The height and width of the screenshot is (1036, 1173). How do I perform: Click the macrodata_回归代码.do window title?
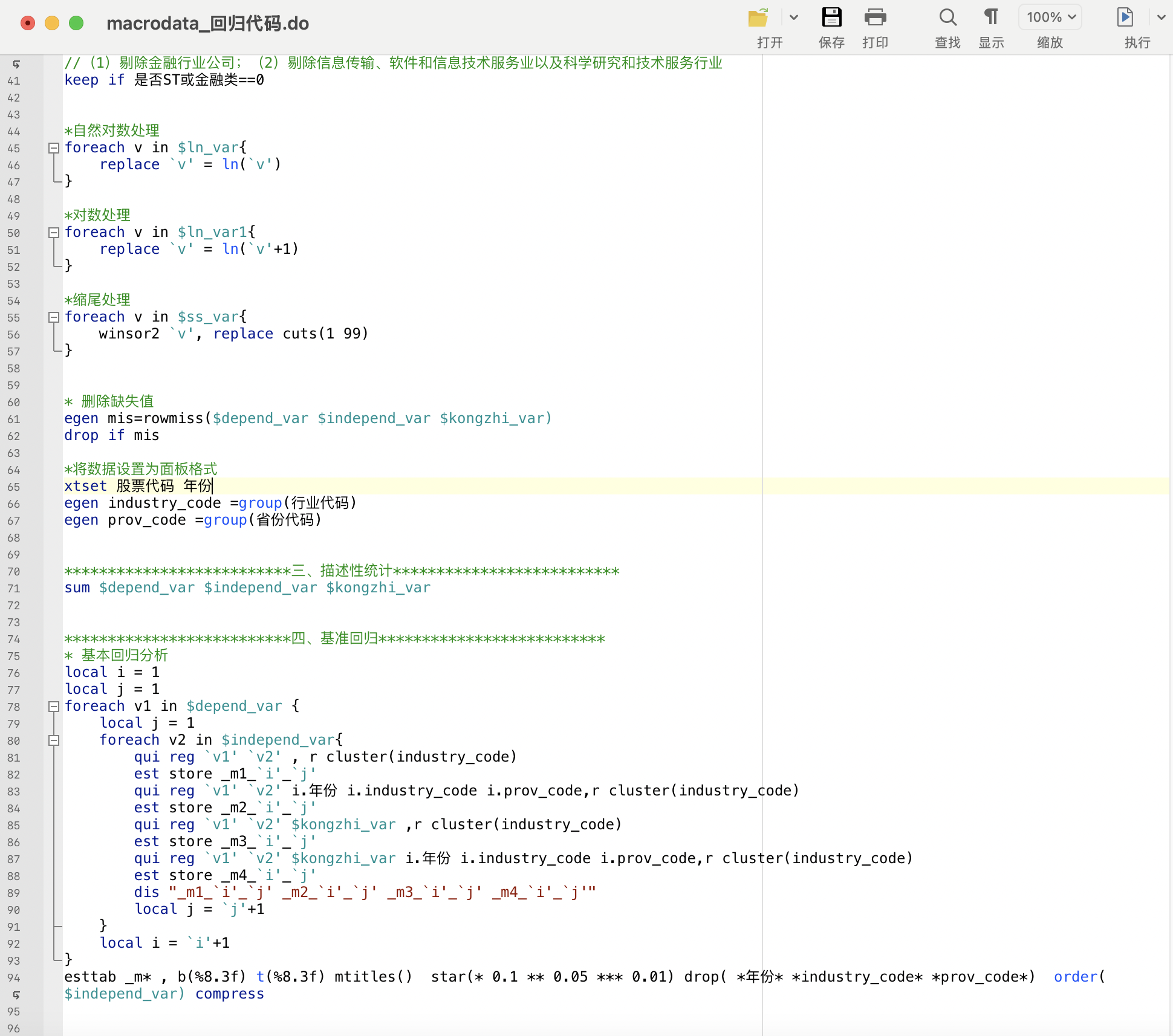point(207,24)
